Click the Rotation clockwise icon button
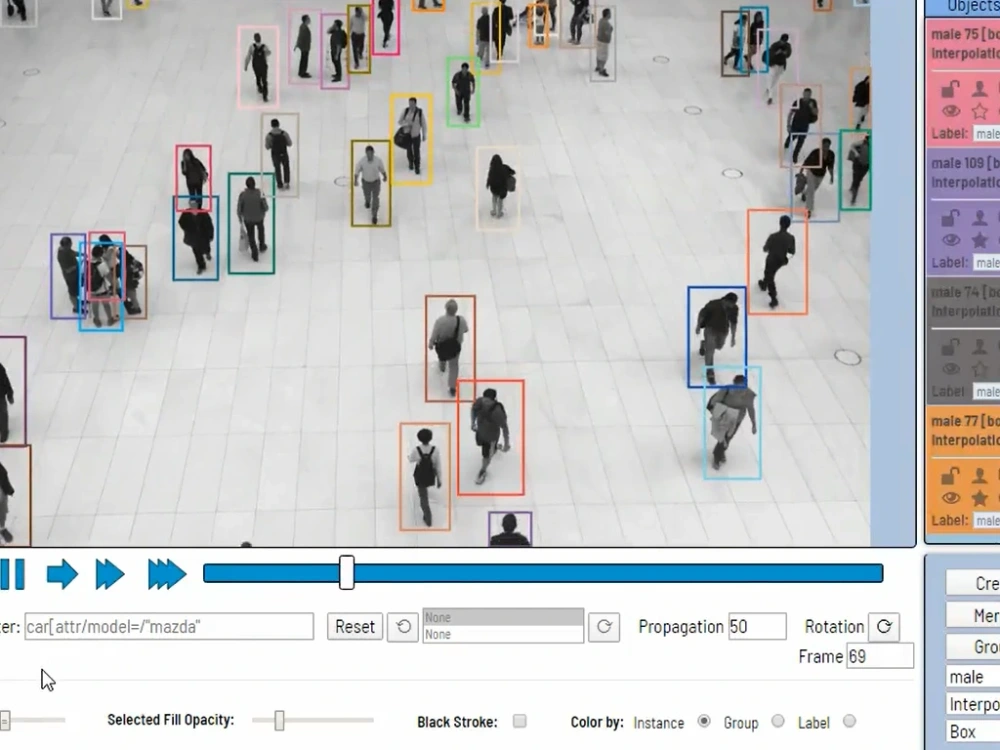 click(884, 626)
